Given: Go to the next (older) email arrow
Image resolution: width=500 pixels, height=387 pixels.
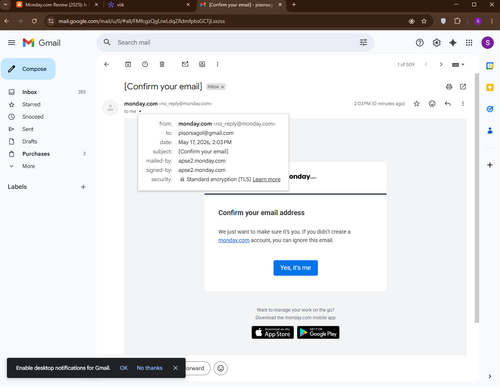Looking at the screenshot, I should 441,64.
